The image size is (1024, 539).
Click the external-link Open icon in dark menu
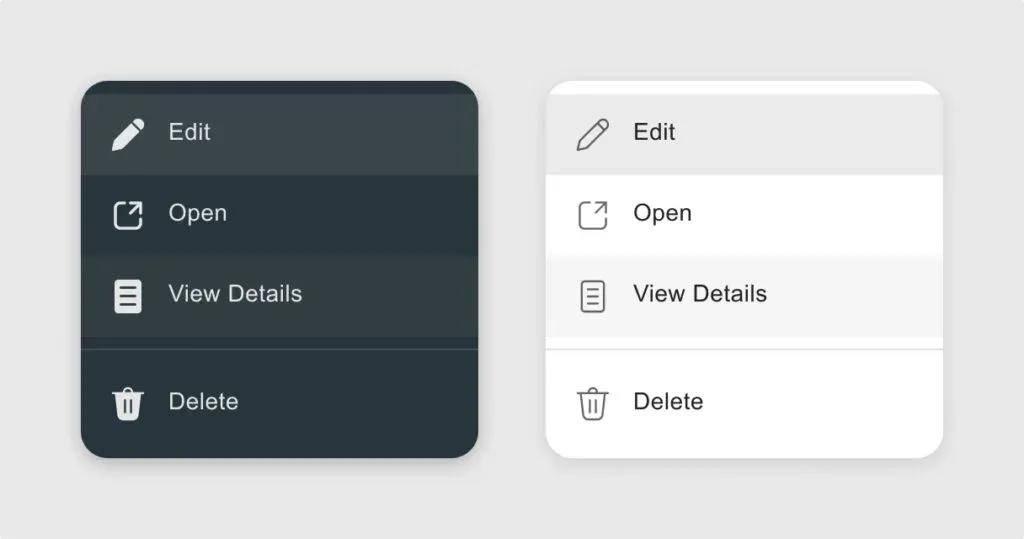pyautogui.click(x=128, y=215)
